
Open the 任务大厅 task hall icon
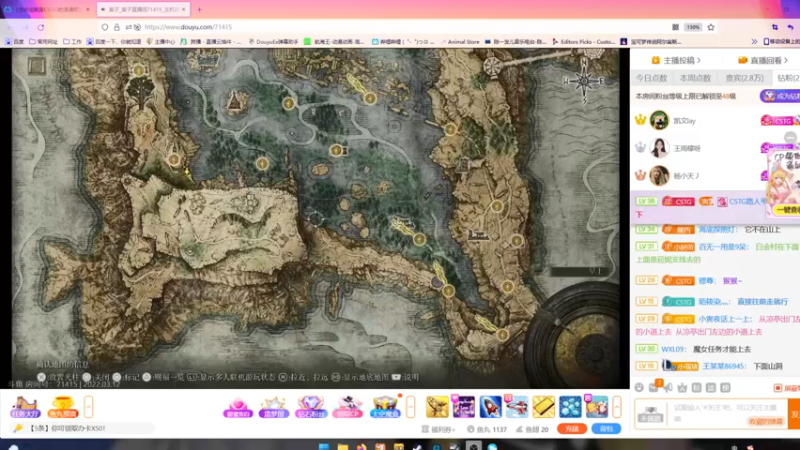[x=26, y=407]
